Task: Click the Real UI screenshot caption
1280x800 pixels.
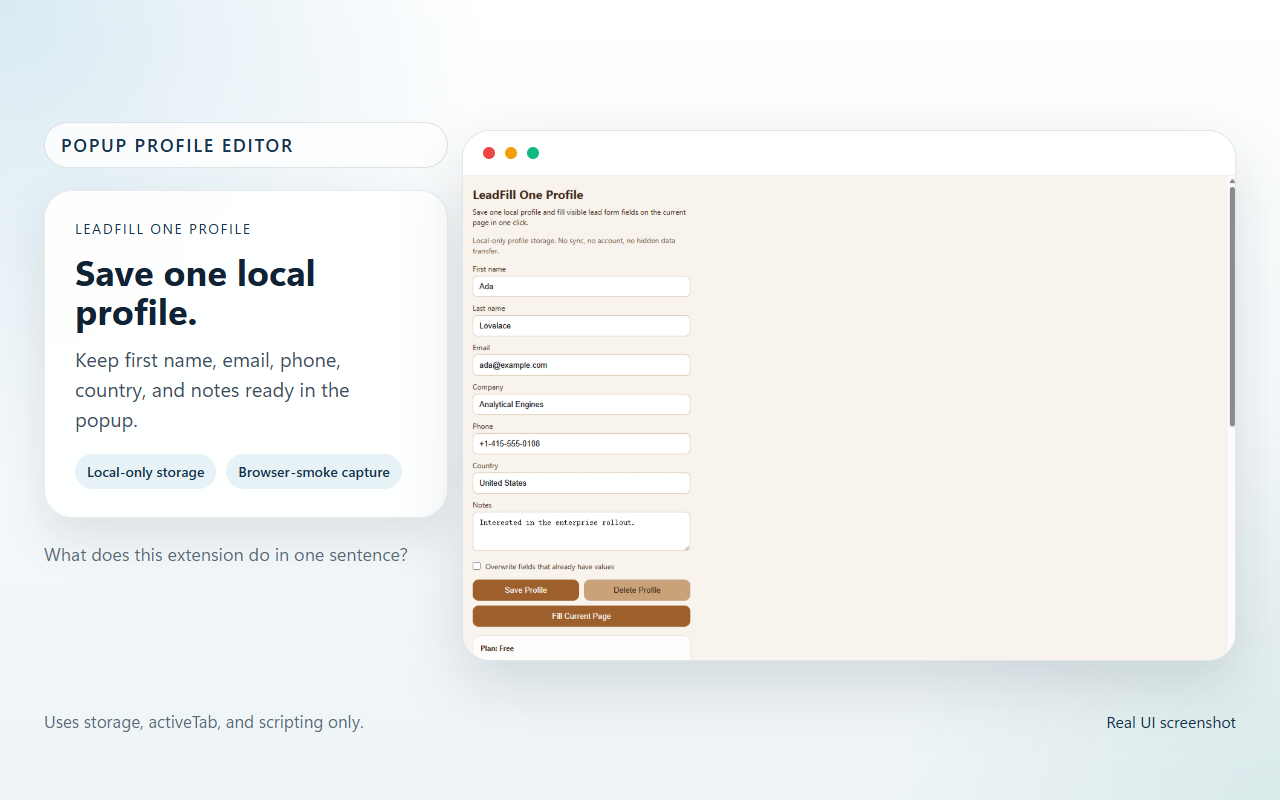Action: 1171,722
